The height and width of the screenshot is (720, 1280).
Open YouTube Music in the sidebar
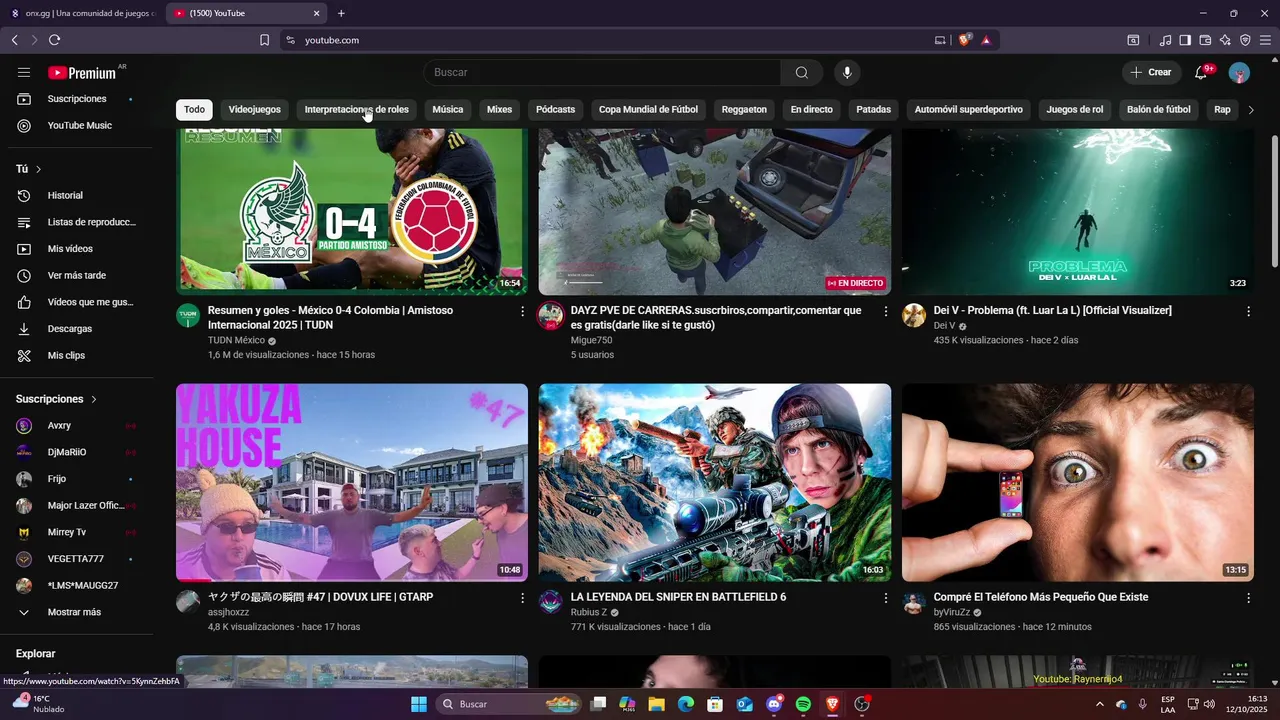point(77,125)
